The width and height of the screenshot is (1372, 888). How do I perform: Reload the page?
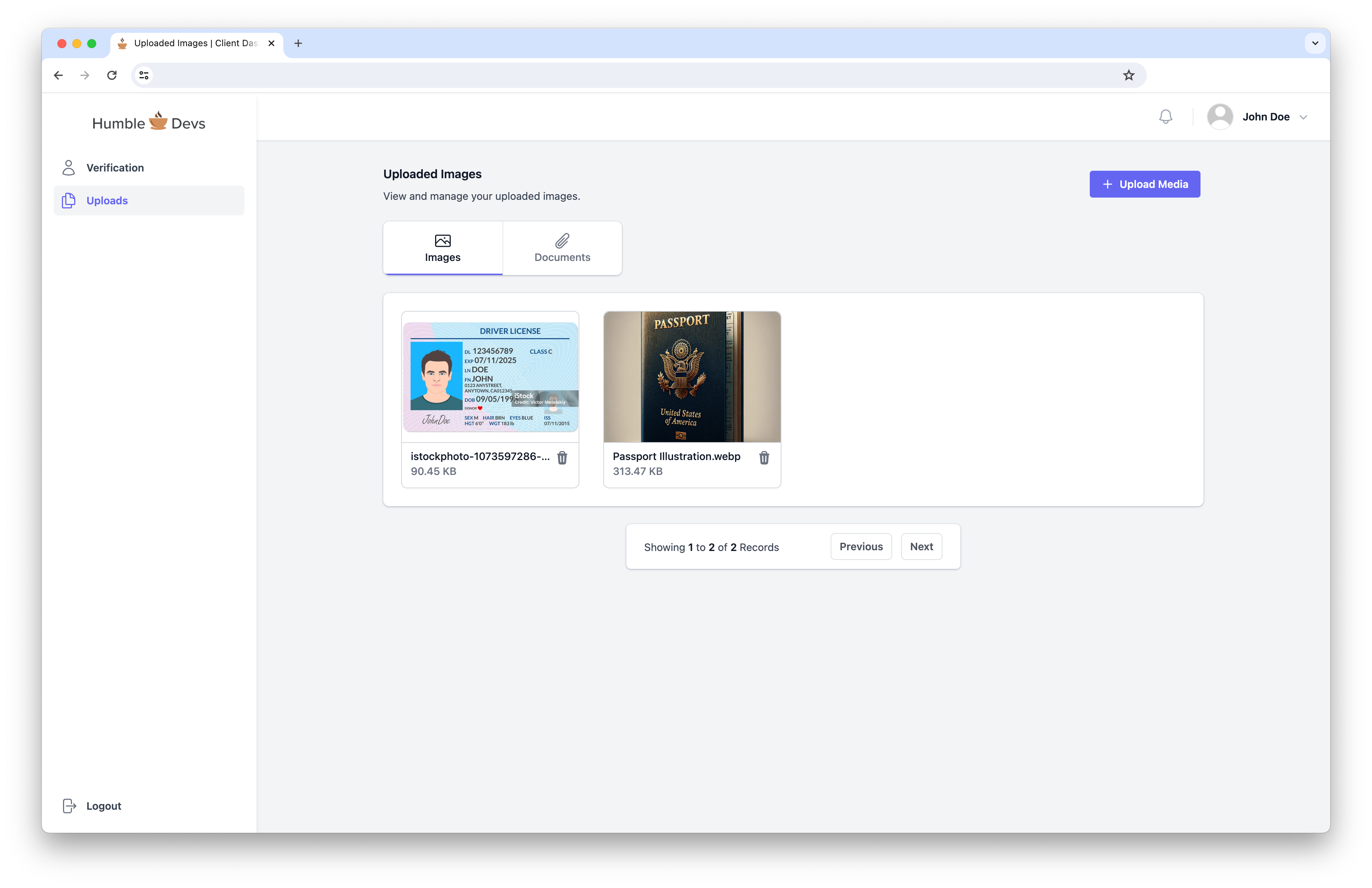[112, 75]
